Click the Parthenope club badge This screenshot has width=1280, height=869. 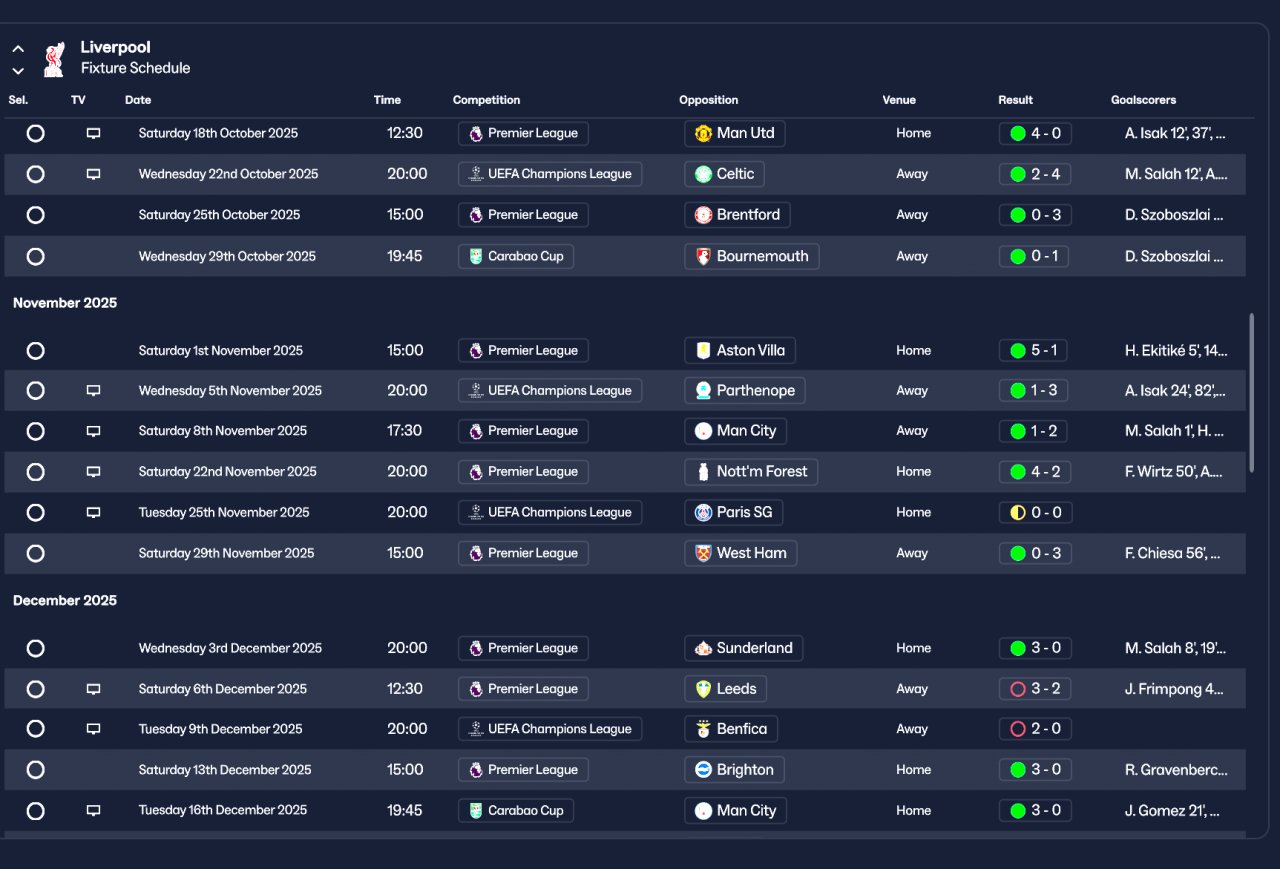704,391
